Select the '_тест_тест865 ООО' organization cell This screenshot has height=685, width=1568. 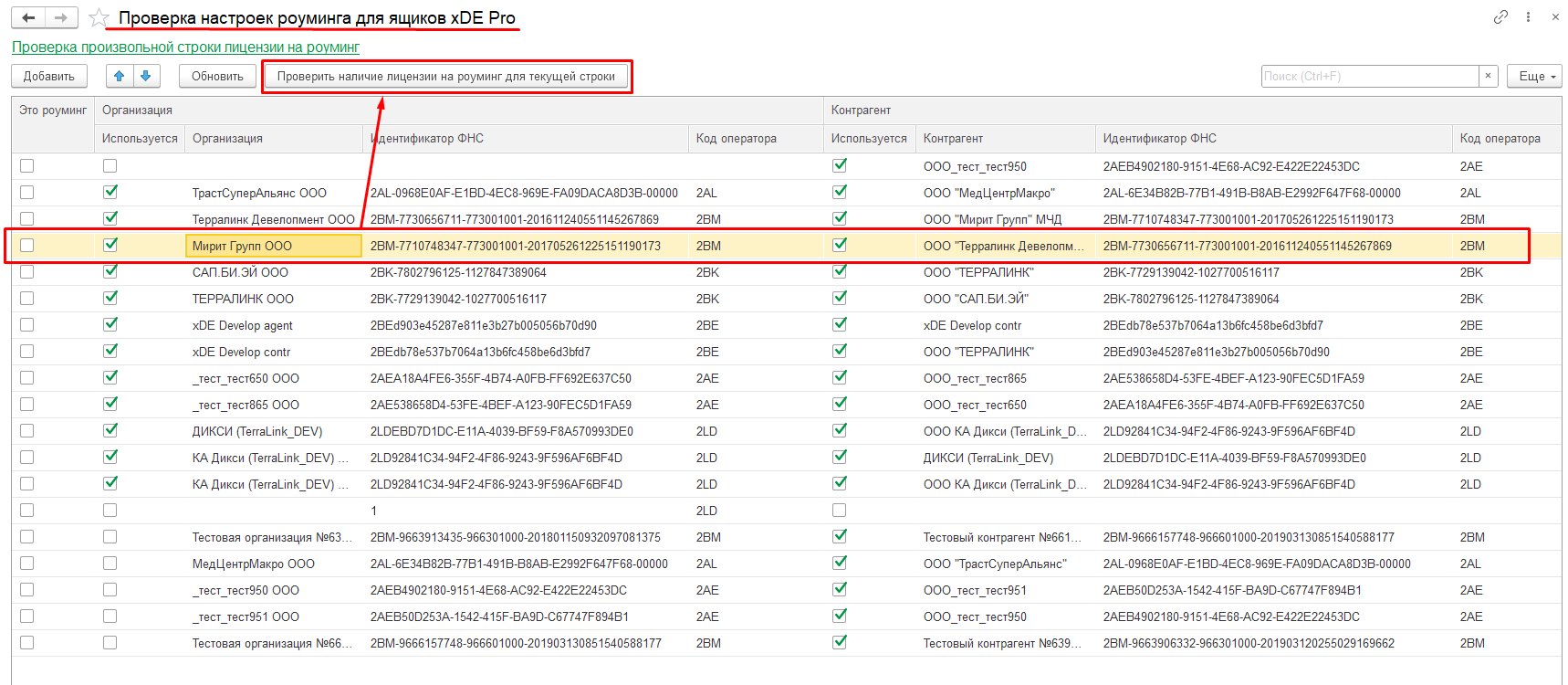coord(274,405)
